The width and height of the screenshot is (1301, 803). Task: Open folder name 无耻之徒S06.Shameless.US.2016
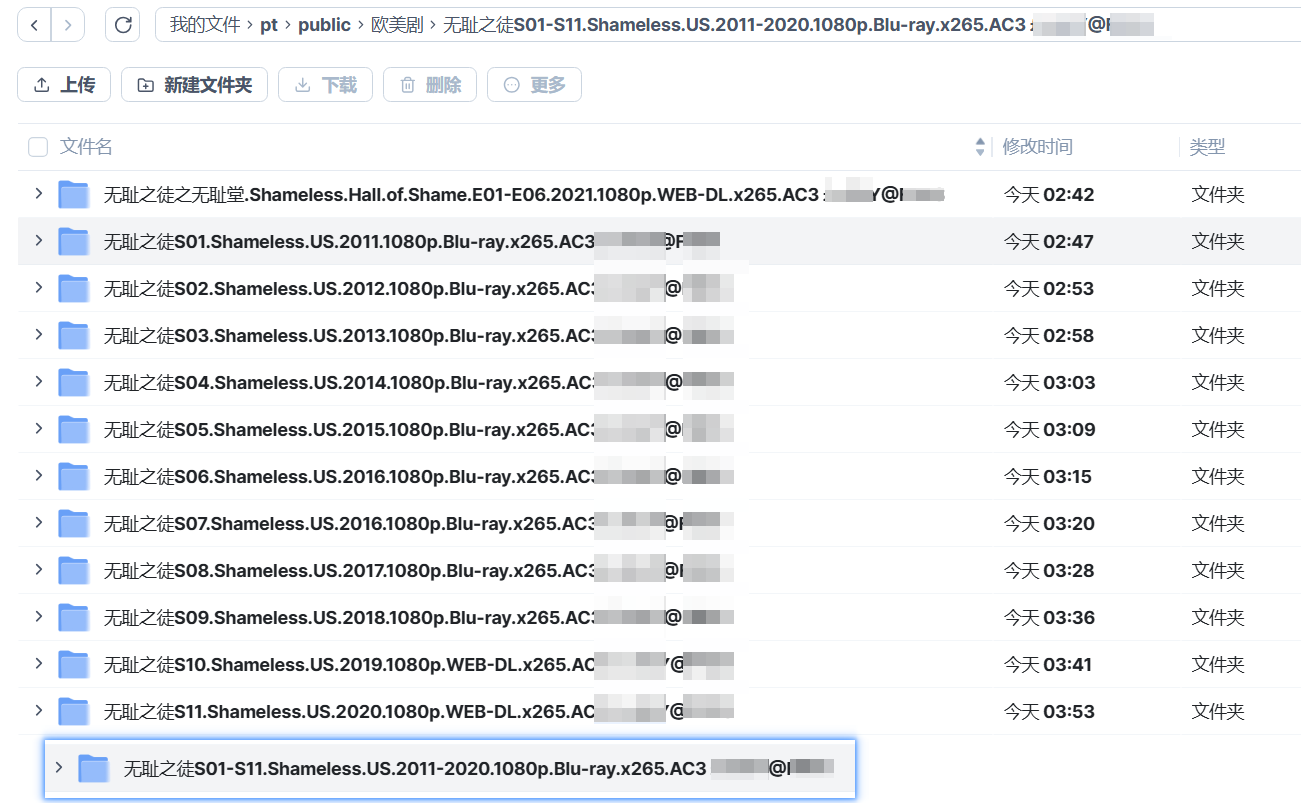[x=419, y=476]
